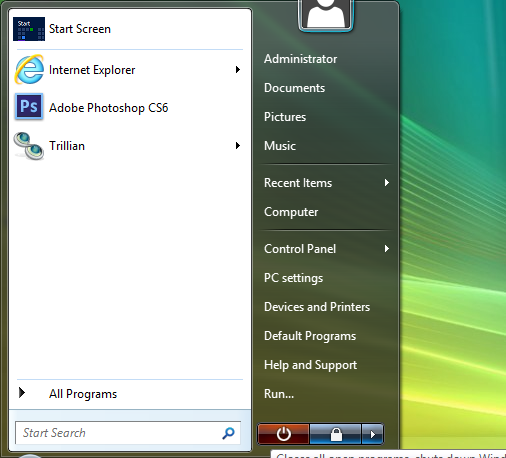Image resolution: width=506 pixels, height=458 pixels.
Task: Open Help and Support
Action: tap(310, 365)
